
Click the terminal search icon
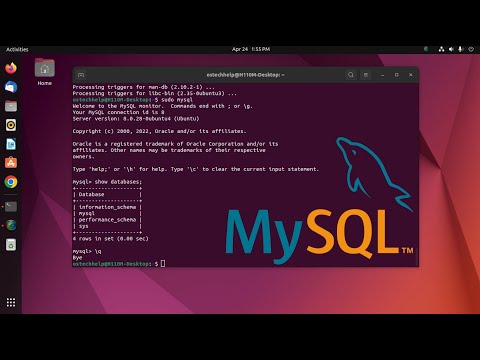tap(351, 75)
